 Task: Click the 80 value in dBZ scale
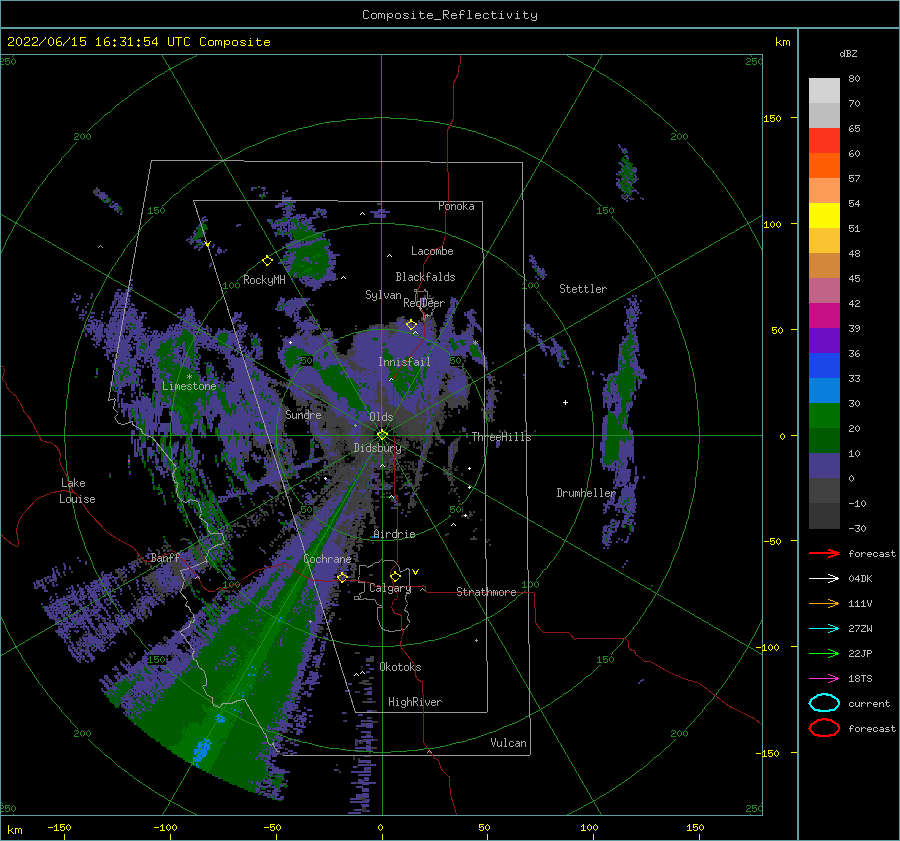pyautogui.click(x=854, y=78)
